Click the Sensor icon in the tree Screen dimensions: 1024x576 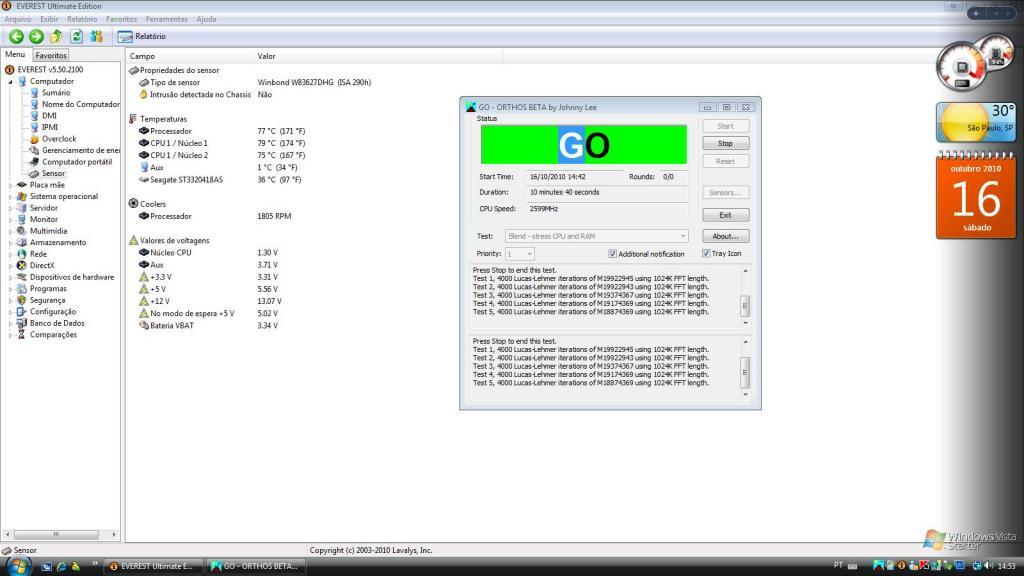[x=34, y=173]
